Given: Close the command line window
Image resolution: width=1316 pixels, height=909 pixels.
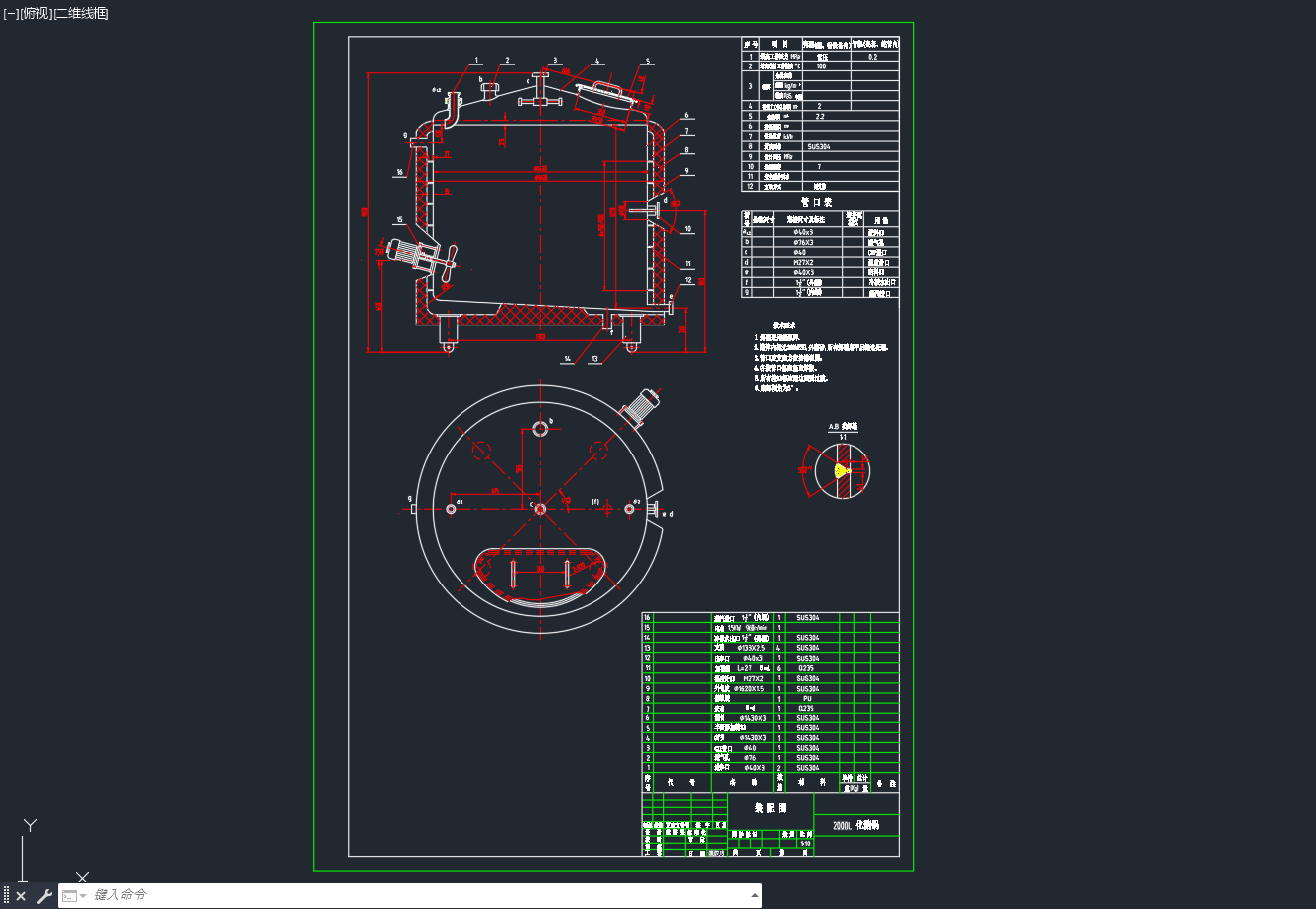Looking at the screenshot, I should click(x=21, y=896).
